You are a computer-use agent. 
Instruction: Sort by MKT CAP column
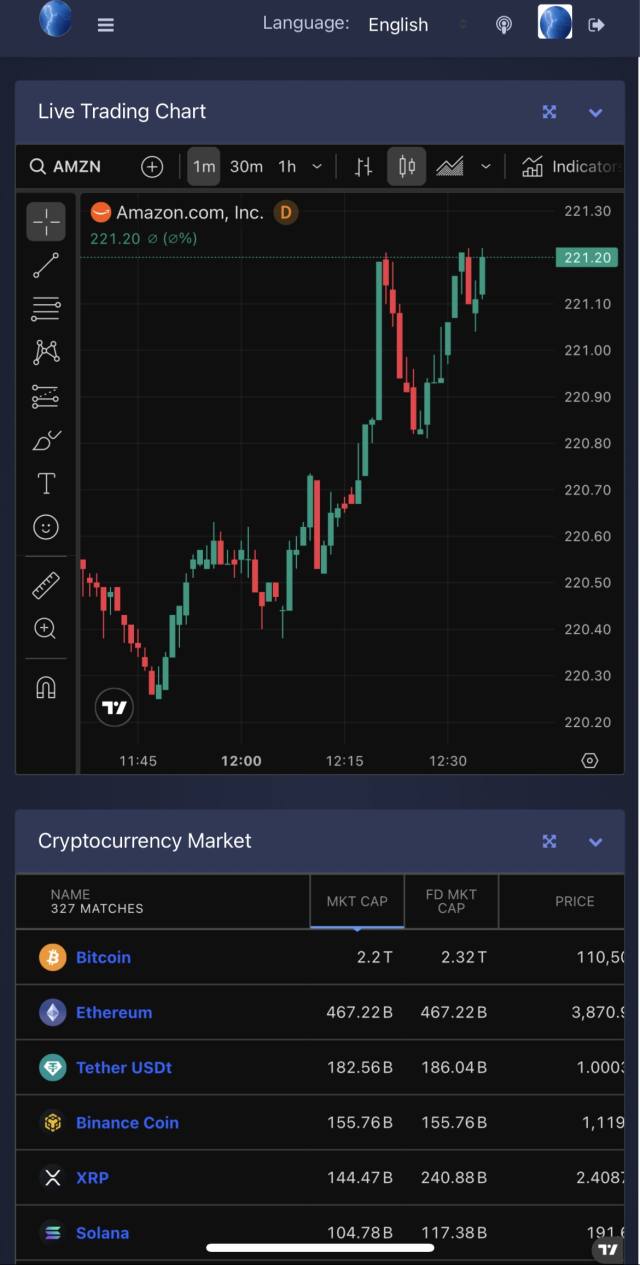(x=357, y=901)
